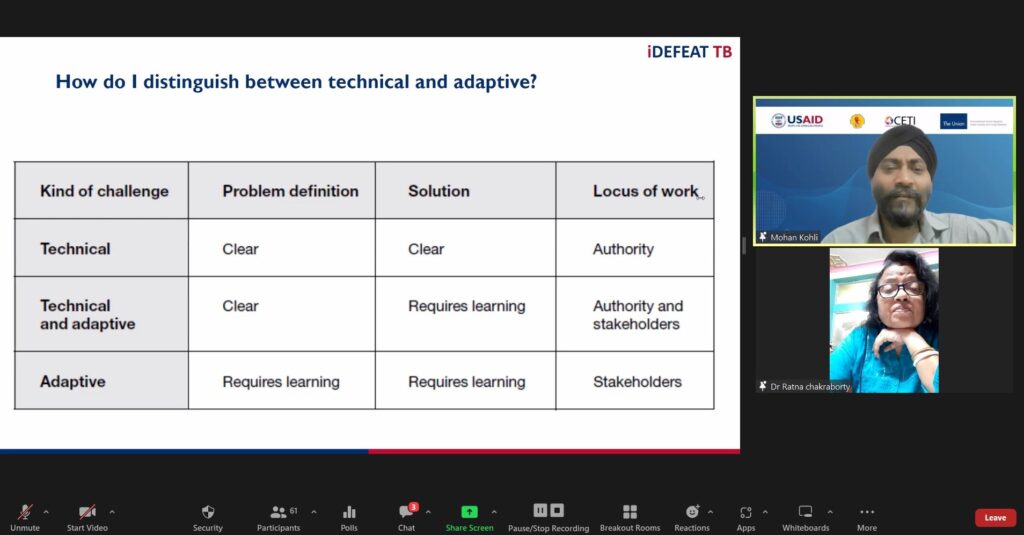Select Dr Ratna Chakraborty's video tile
Image resolution: width=1024 pixels, height=535 pixels.
(x=884, y=320)
